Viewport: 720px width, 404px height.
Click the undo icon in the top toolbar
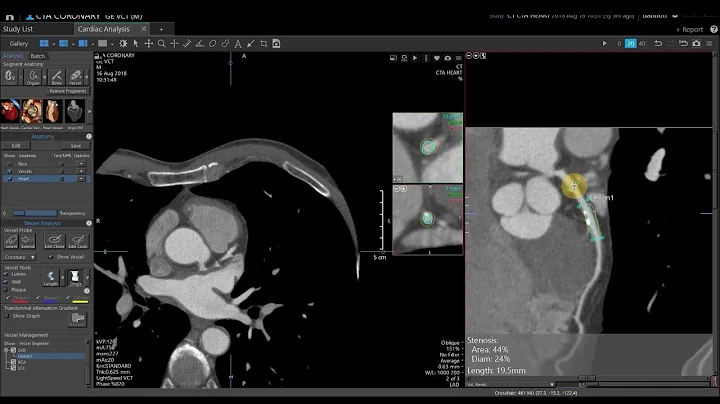click(x=658, y=43)
